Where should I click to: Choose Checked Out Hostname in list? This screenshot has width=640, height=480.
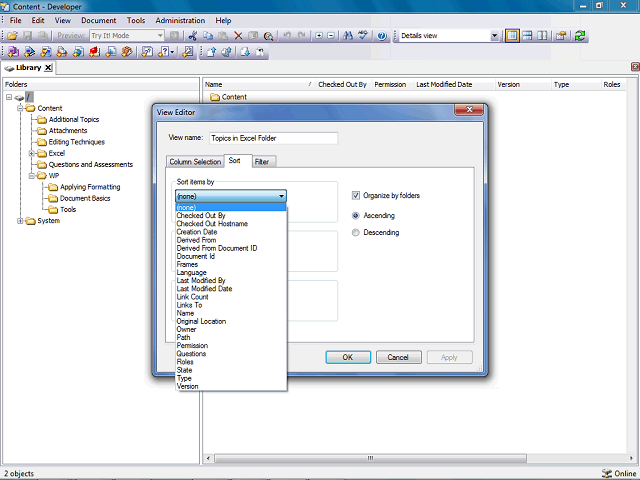[231, 224]
